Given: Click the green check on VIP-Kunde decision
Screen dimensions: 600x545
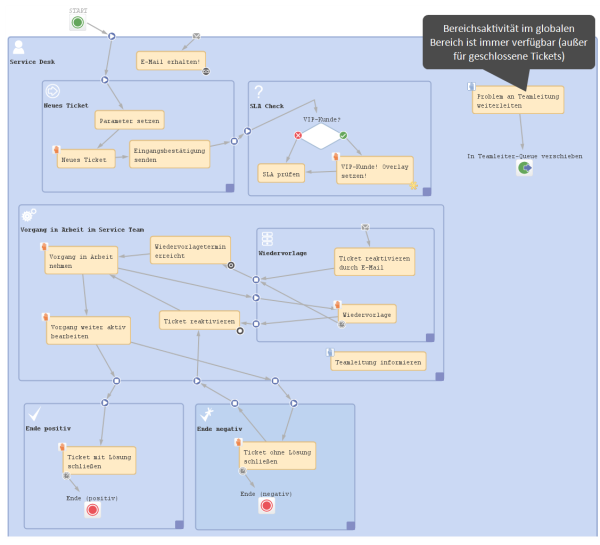Looking at the screenshot, I should [x=343, y=135].
